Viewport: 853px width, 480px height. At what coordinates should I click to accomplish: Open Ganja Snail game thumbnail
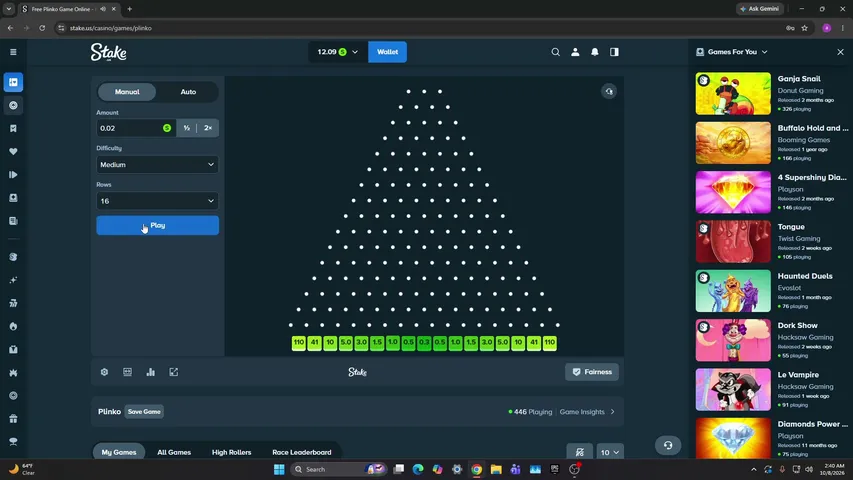733,94
